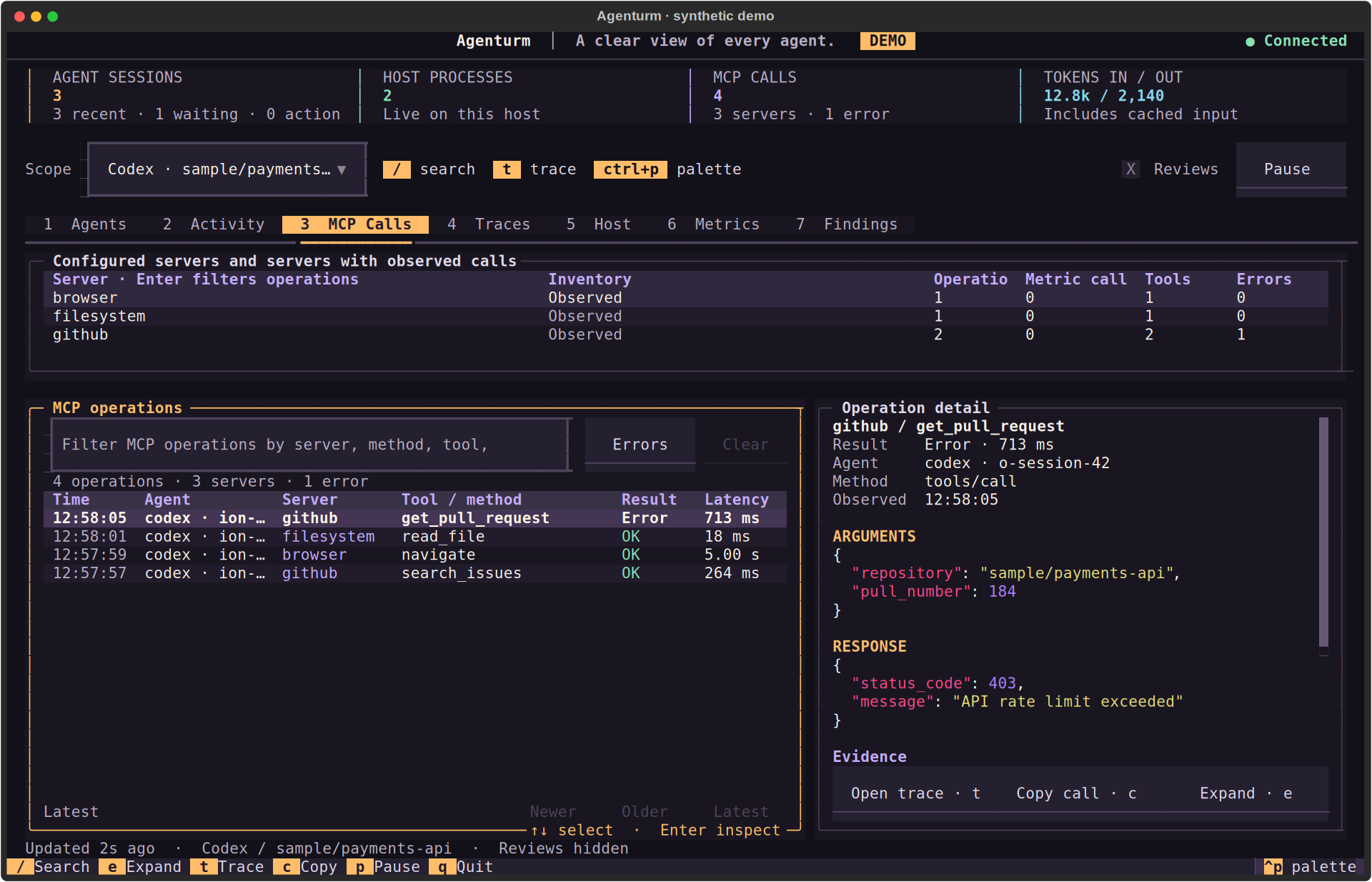Switch to the Agents tab

(x=85, y=224)
